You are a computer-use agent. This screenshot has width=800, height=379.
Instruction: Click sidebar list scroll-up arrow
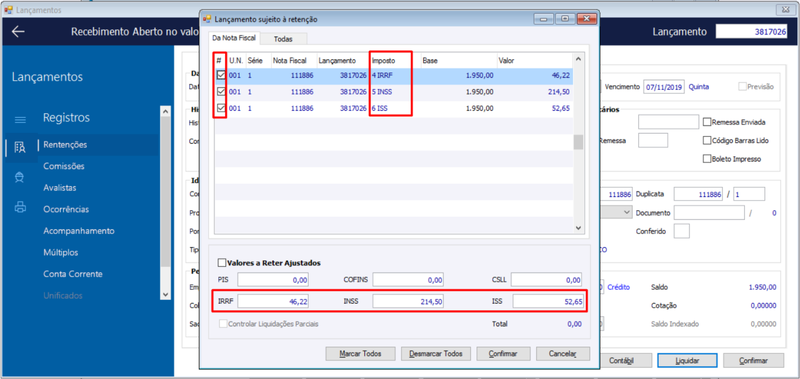coord(165,110)
